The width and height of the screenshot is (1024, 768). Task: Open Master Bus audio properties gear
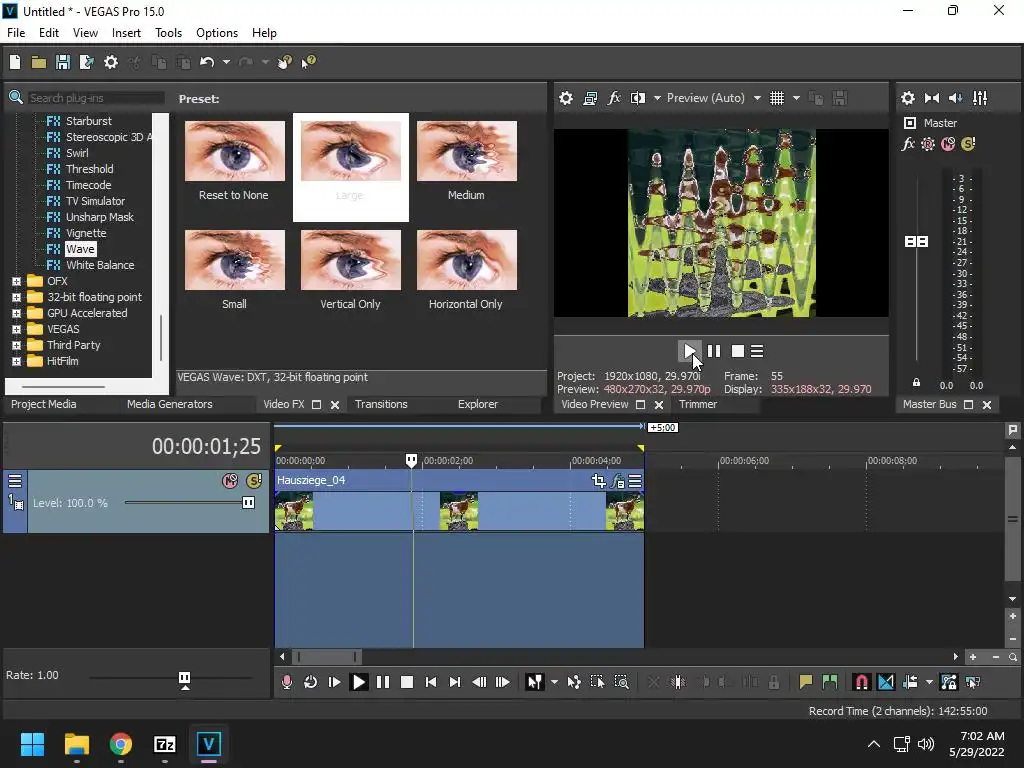(x=908, y=98)
